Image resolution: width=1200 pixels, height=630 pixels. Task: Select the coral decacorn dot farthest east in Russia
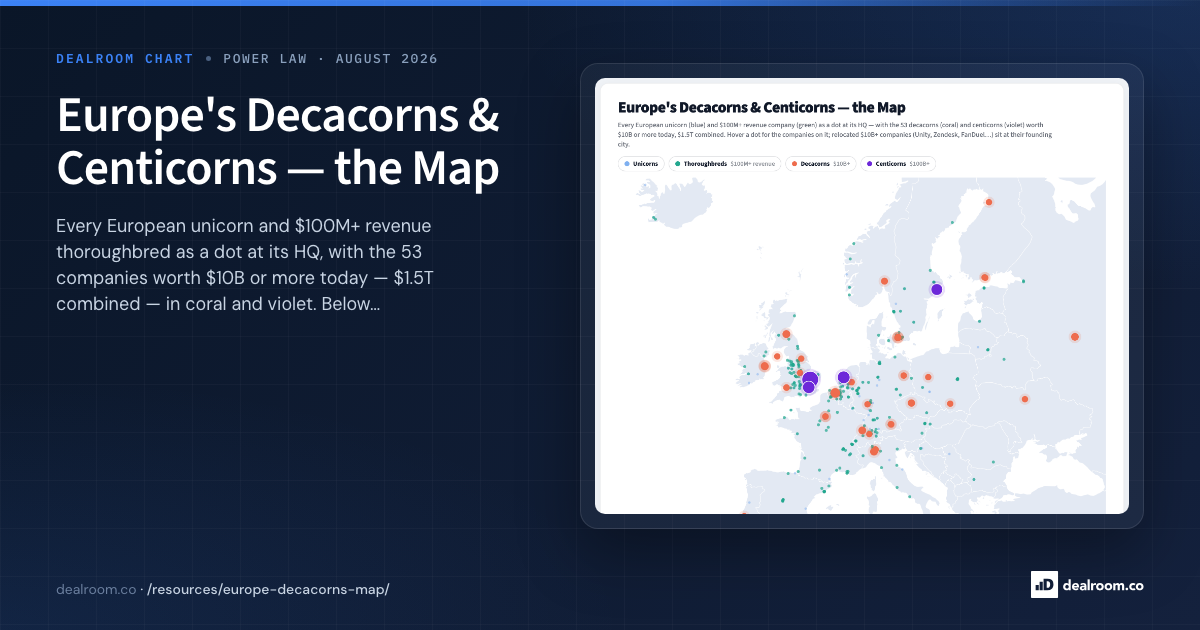(x=1075, y=337)
